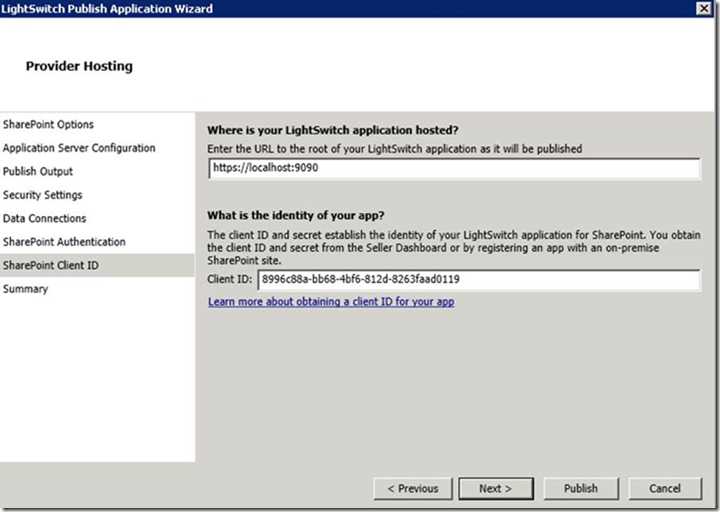The width and height of the screenshot is (720, 512).
Task: Click the Next button
Action: pos(496,489)
